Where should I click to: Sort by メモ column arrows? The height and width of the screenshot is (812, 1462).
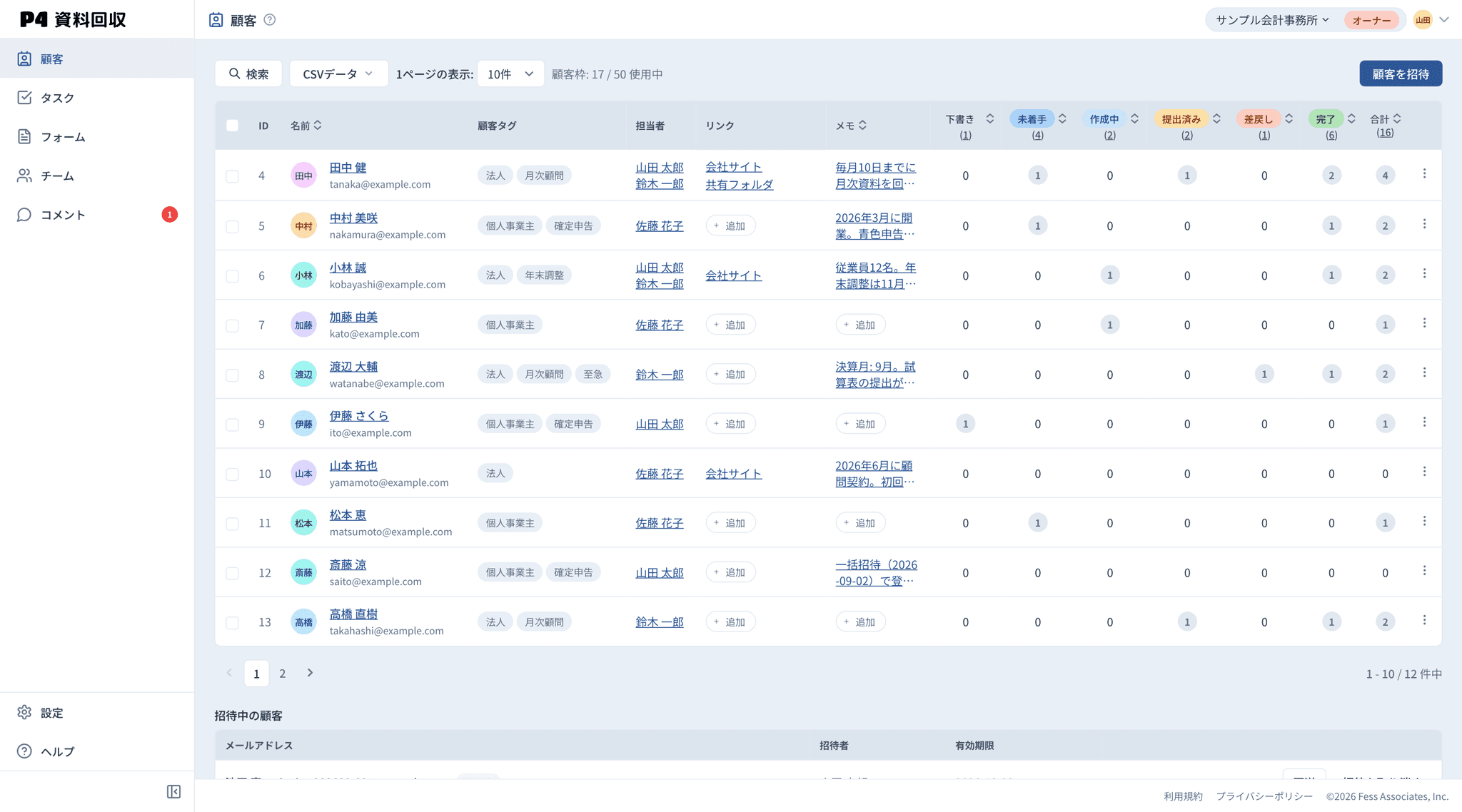[862, 125]
